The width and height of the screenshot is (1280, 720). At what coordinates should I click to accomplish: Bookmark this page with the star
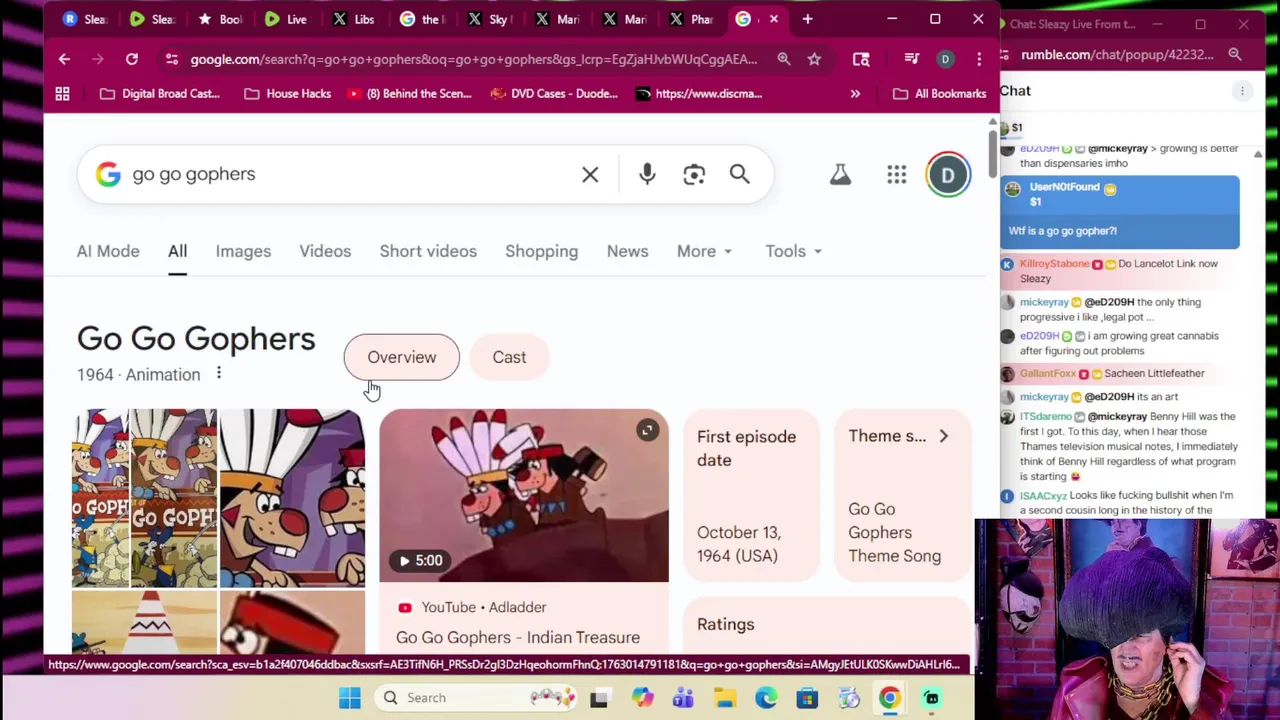[814, 59]
